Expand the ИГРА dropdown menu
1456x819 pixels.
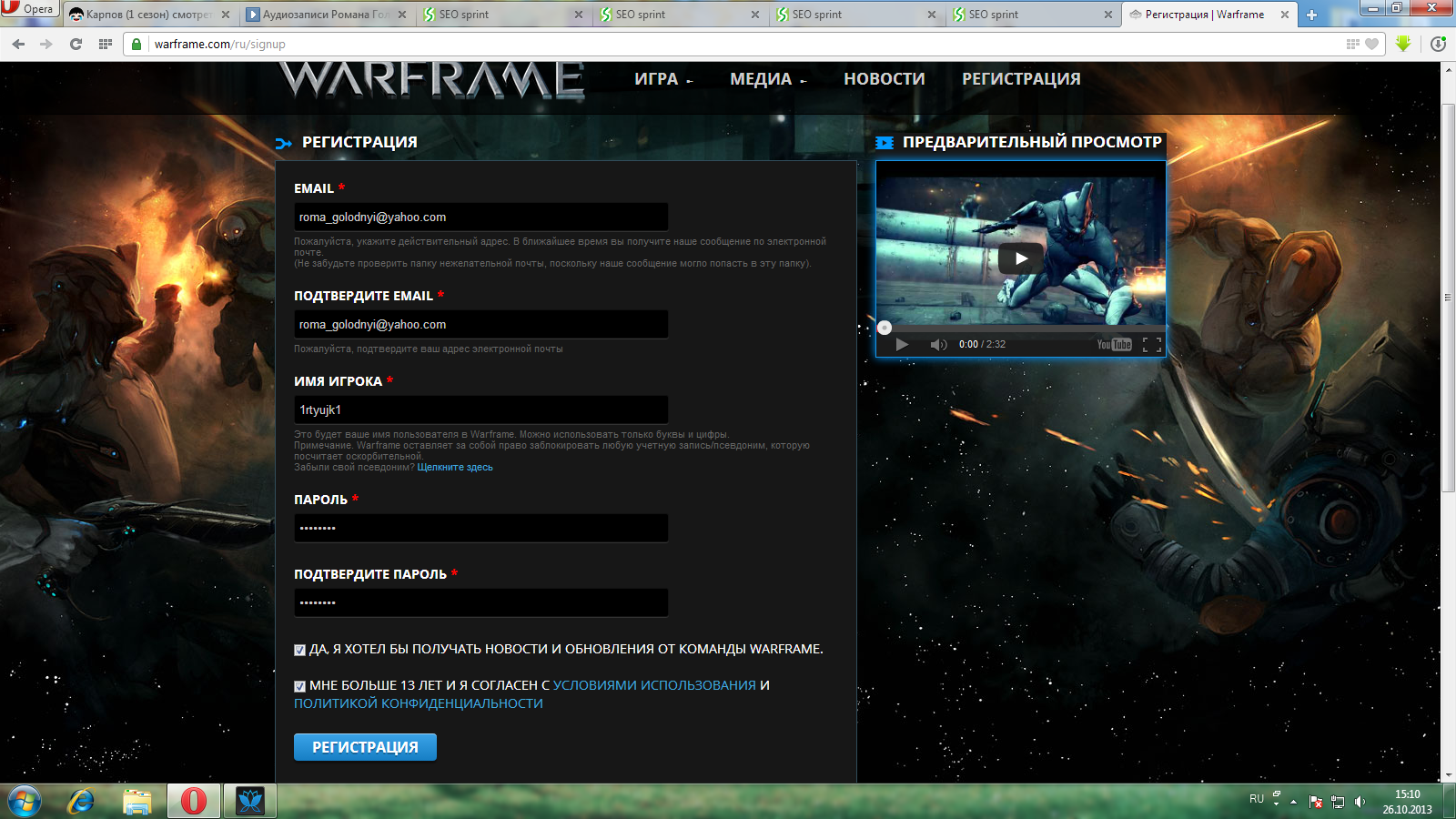tap(663, 79)
